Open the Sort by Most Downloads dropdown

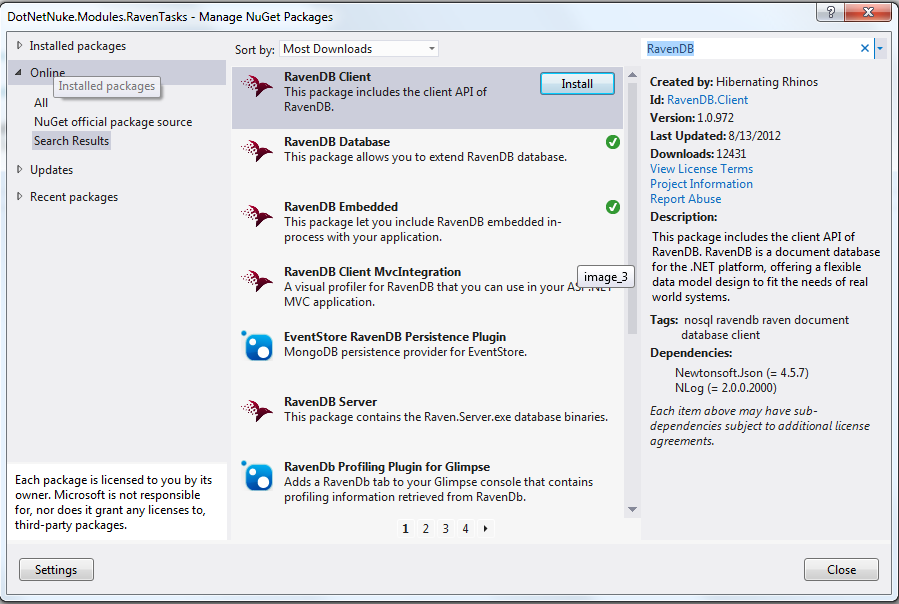tap(358, 49)
